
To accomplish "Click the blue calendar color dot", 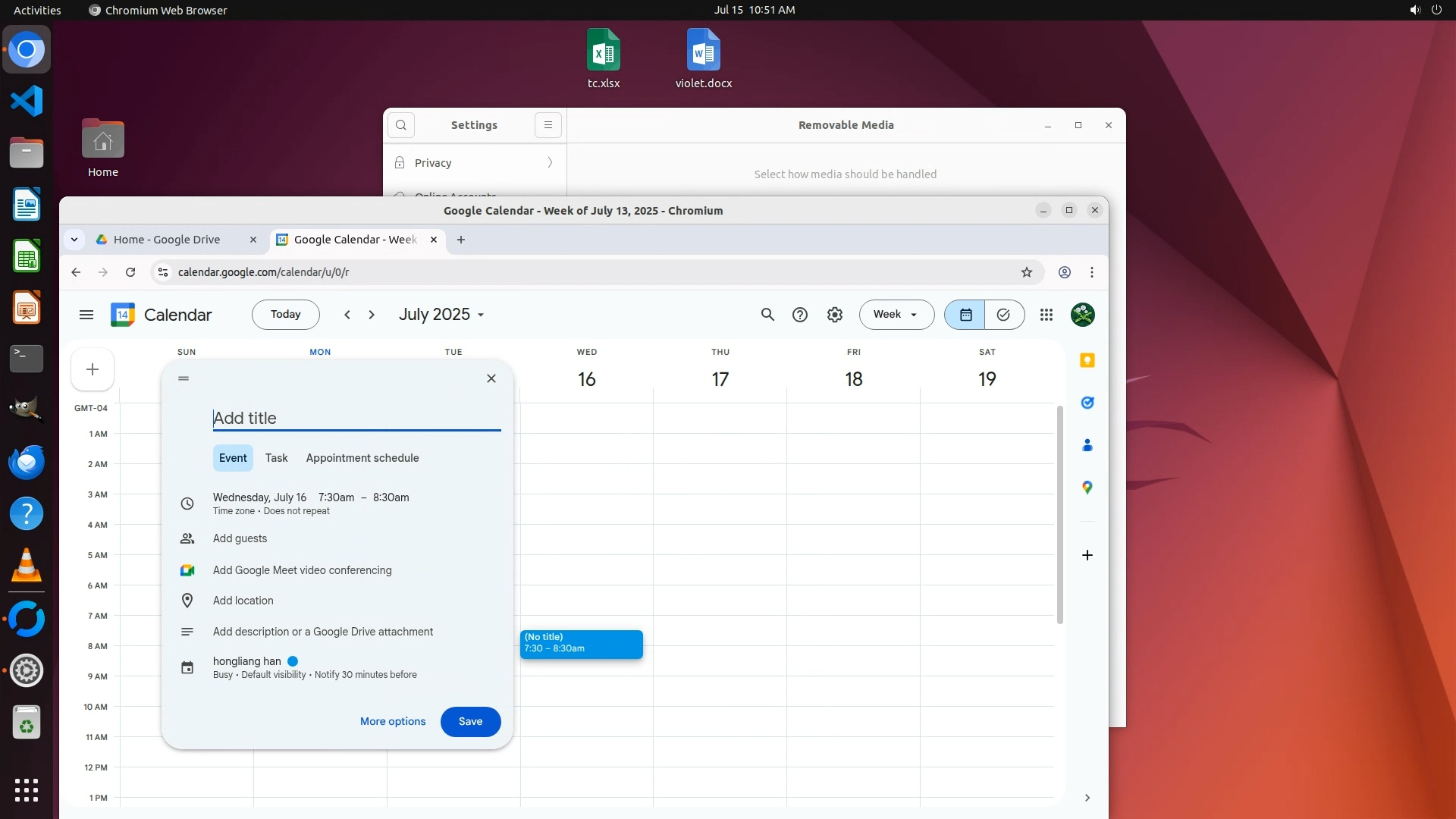I will (x=293, y=661).
